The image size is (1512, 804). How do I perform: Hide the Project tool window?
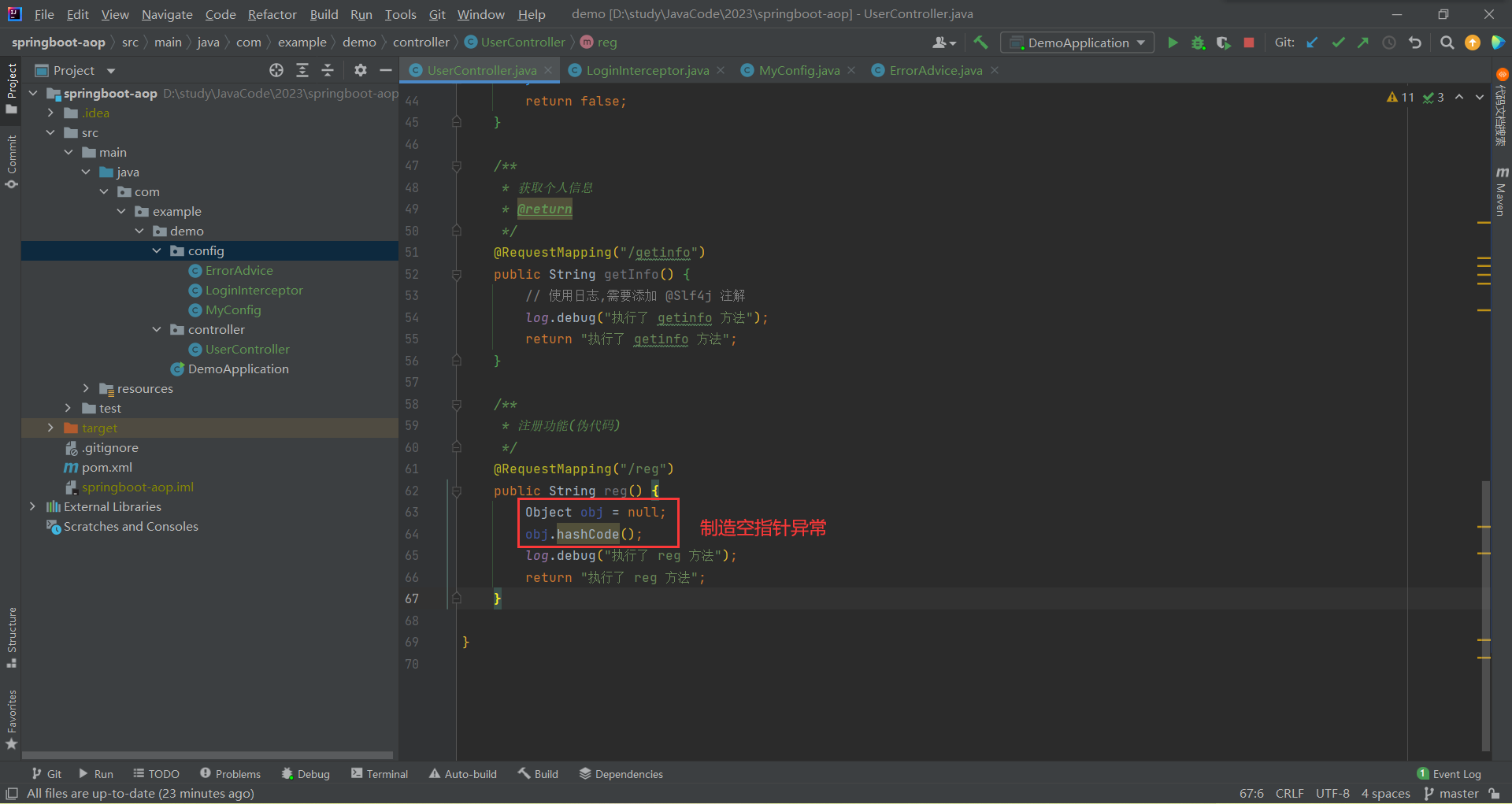point(386,70)
